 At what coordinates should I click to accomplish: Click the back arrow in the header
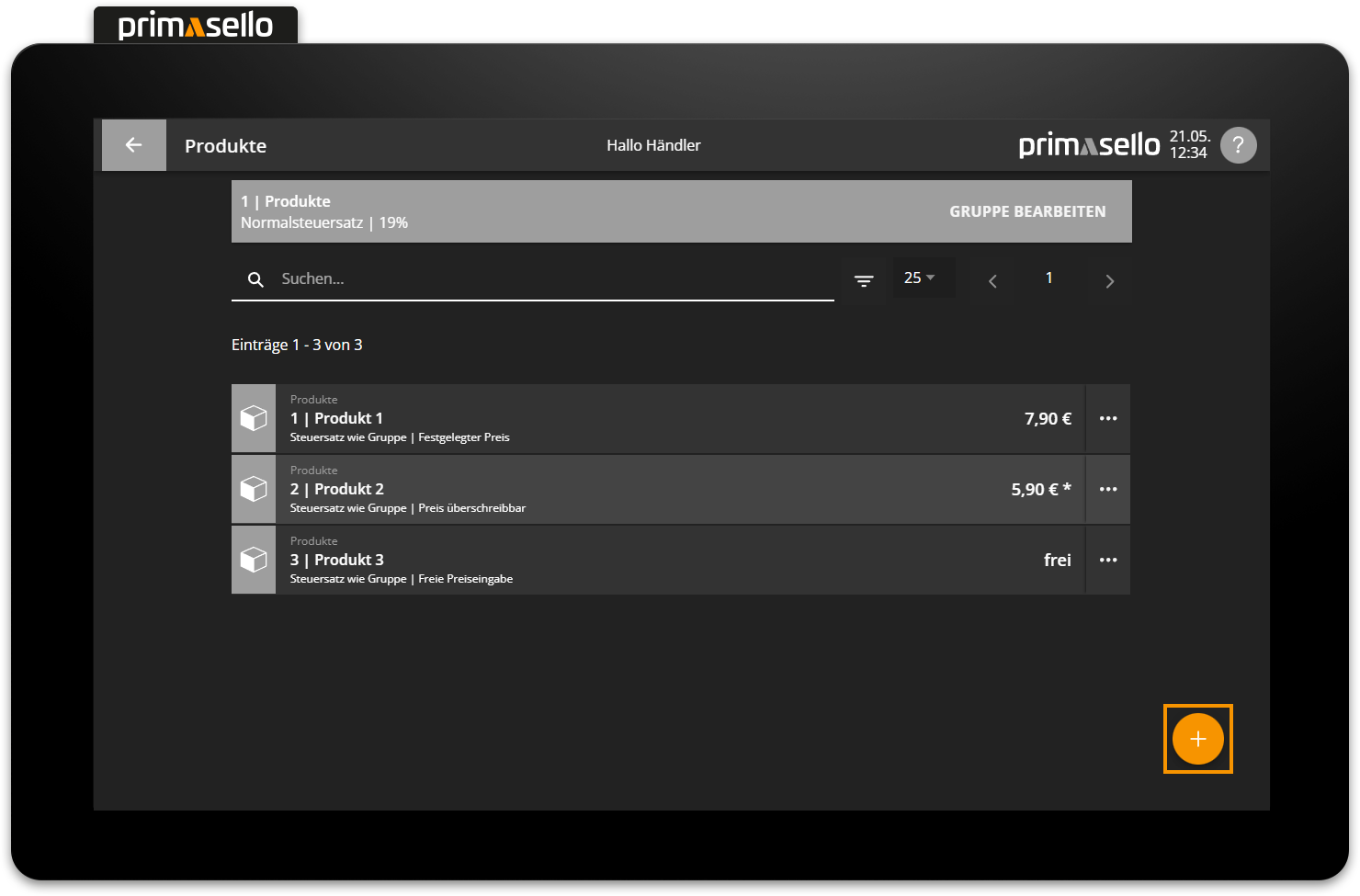point(133,145)
